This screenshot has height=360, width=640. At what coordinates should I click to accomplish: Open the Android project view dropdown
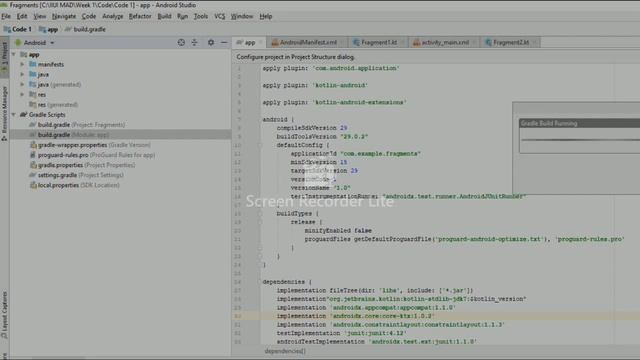tap(35, 42)
